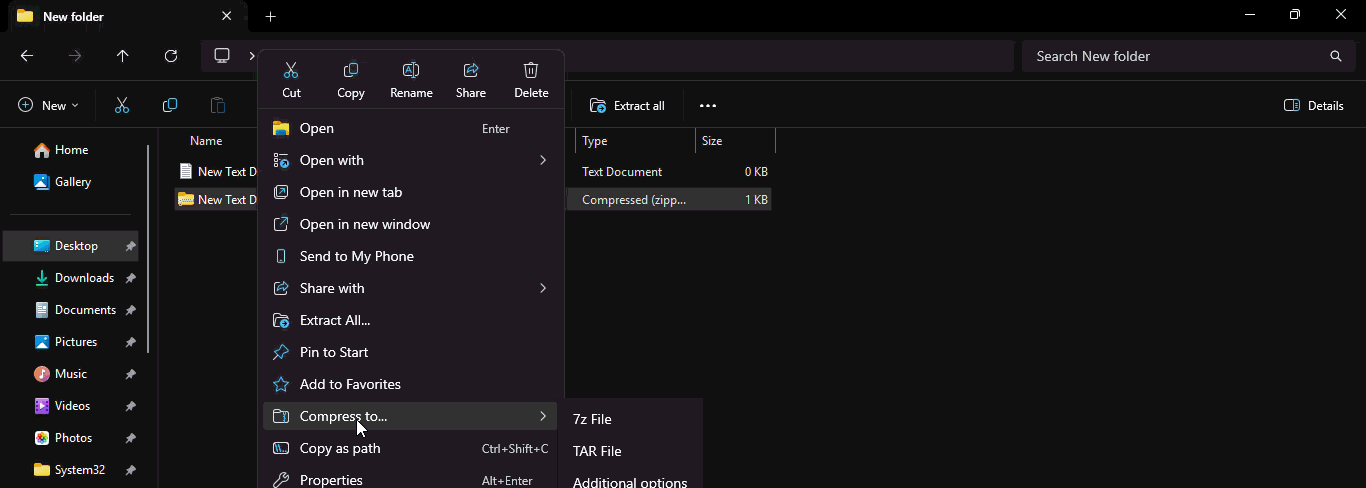Screen dimensions: 1366x488
Task: Expand the New button dropdown
Action: (75, 106)
